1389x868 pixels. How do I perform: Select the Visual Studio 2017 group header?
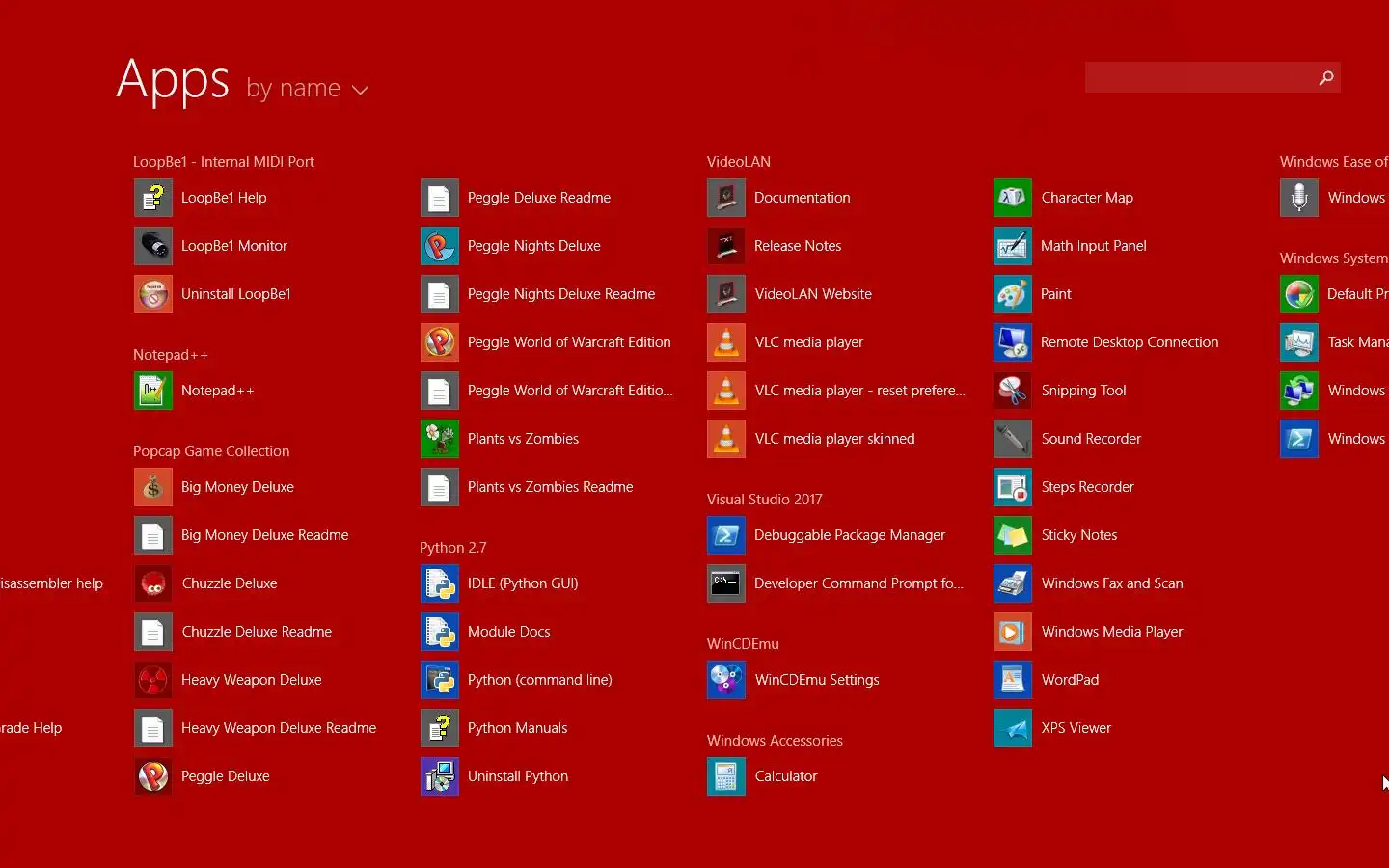765,500
